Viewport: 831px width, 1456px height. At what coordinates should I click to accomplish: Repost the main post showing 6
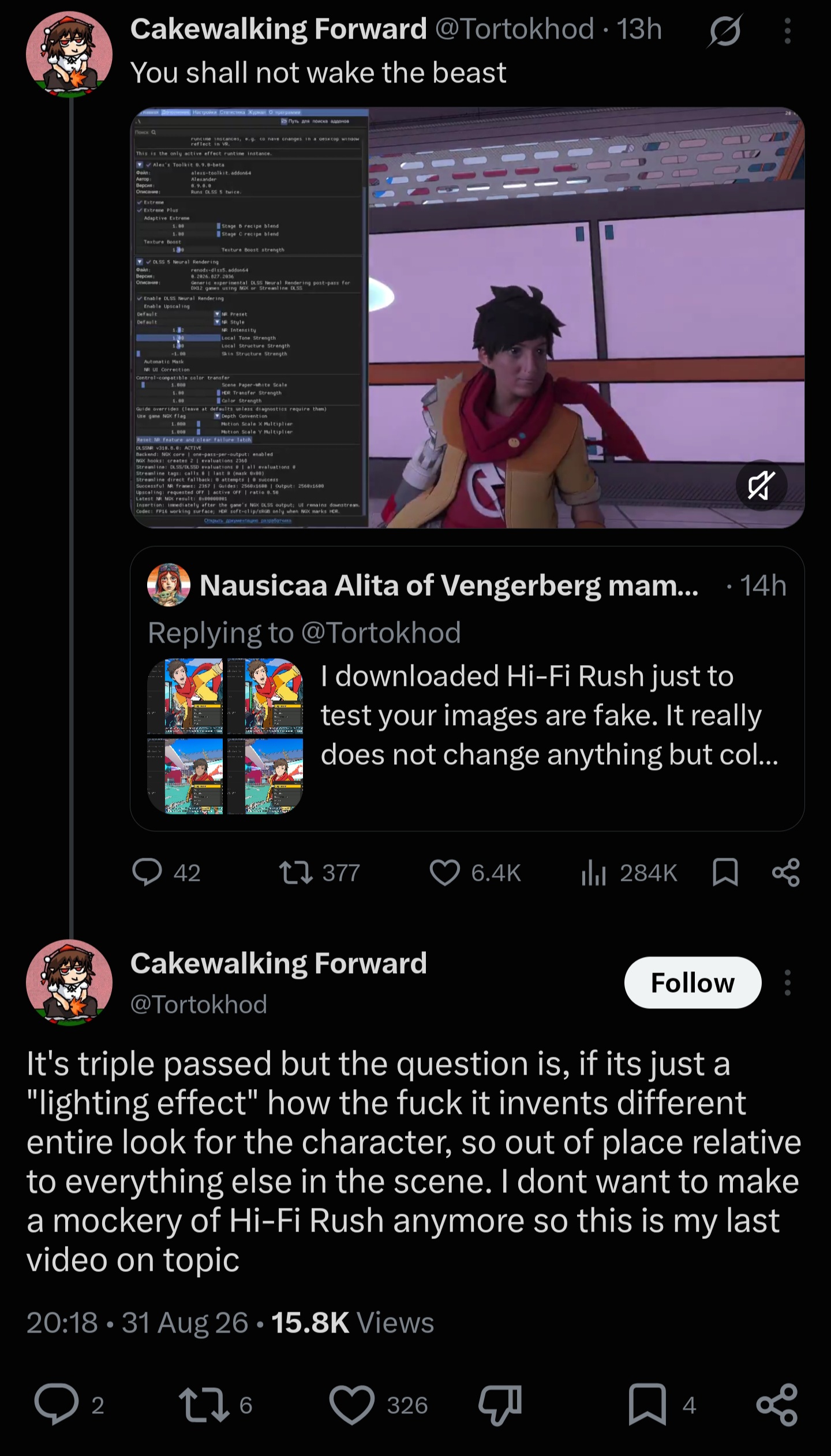pos(215,1405)
